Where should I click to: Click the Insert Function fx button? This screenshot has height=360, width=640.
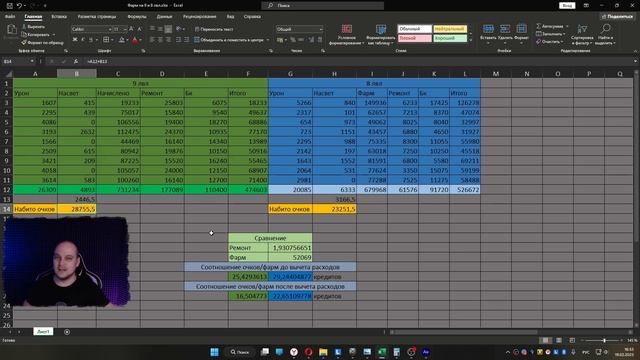(x=76, y=61)
